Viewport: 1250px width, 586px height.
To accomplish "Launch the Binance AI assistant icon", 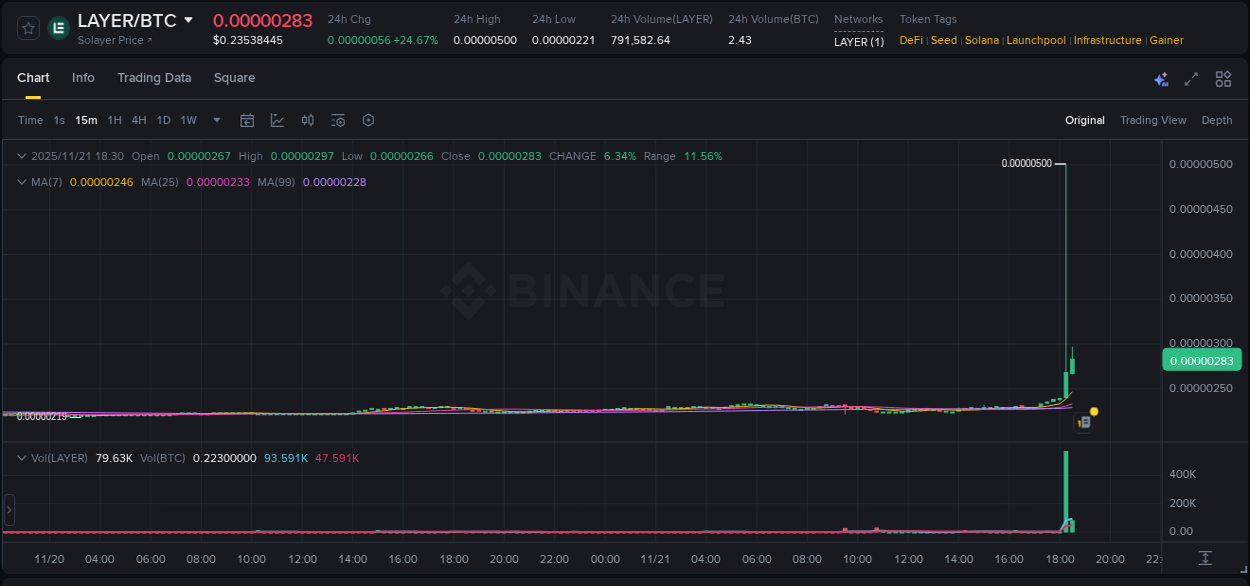I will 1161,78.
